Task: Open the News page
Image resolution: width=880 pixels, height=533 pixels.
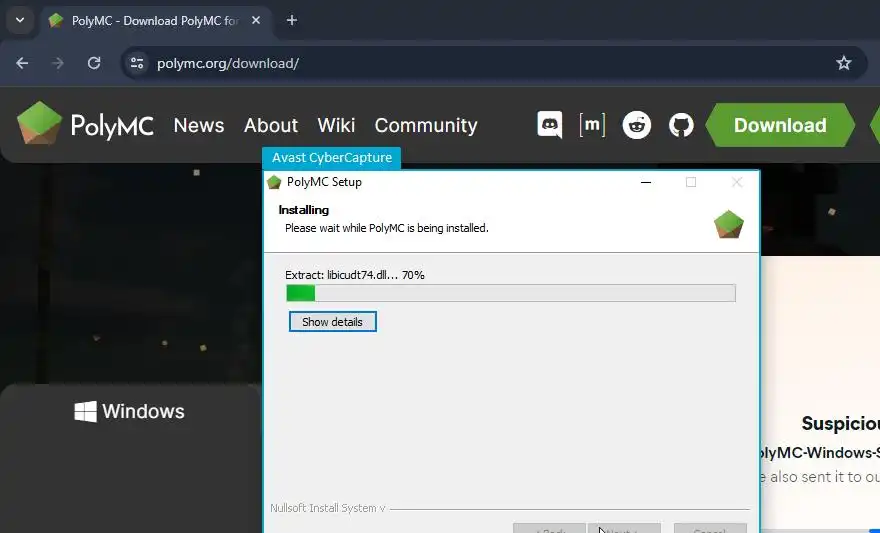Action: click(x=199, y=125)
